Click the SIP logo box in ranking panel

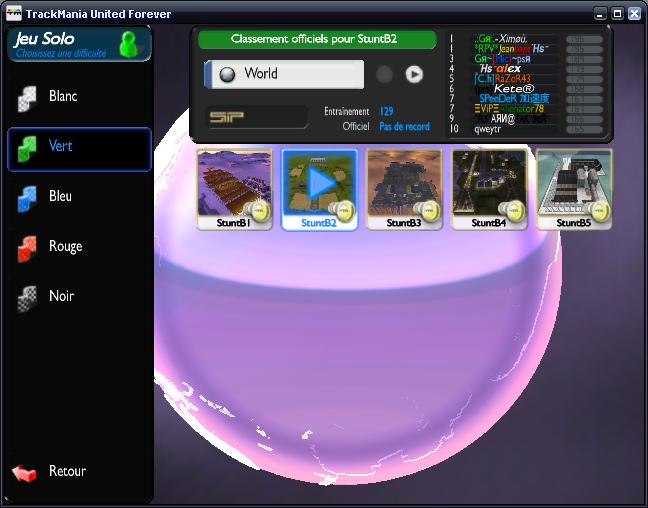256,117
